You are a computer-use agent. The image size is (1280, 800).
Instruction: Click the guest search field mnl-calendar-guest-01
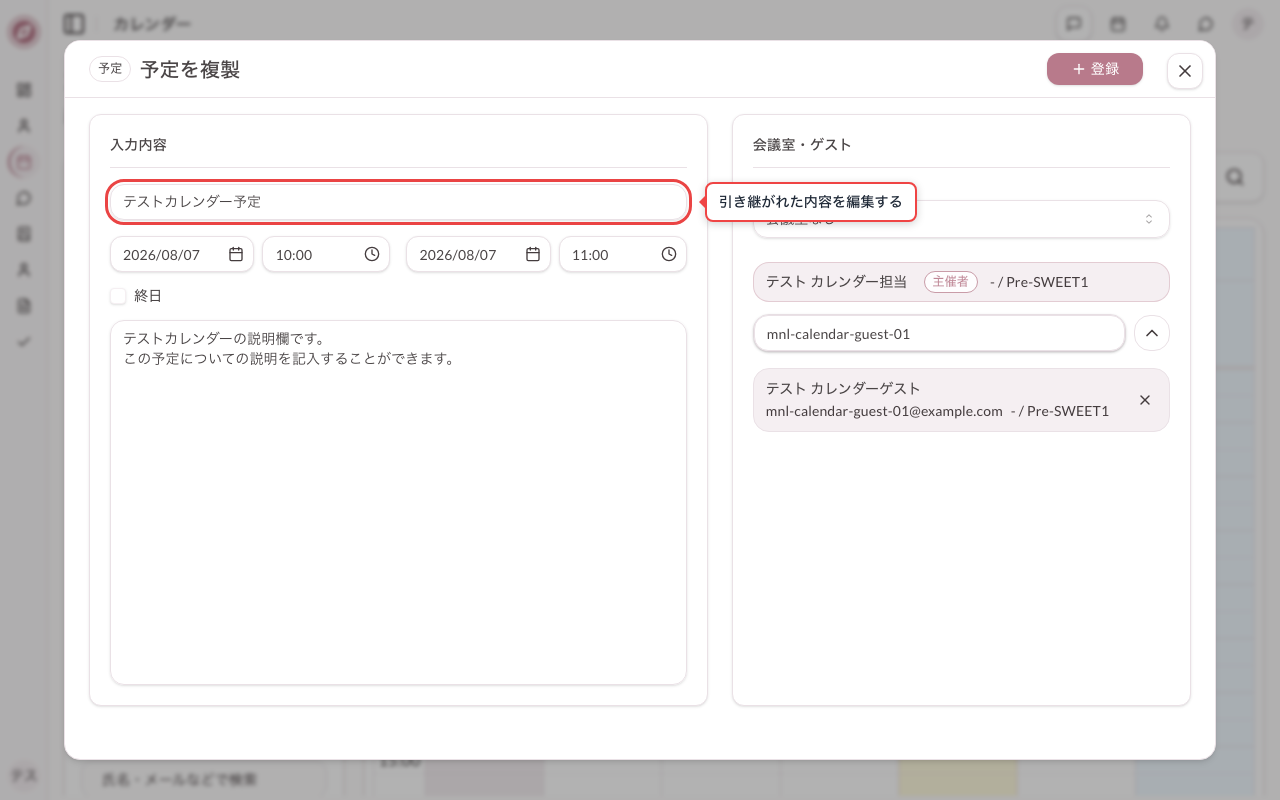click(x=939, y=334)
